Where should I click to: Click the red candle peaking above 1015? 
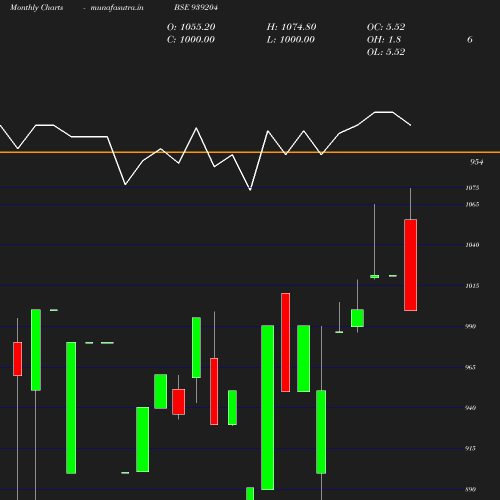click(285, 342)
